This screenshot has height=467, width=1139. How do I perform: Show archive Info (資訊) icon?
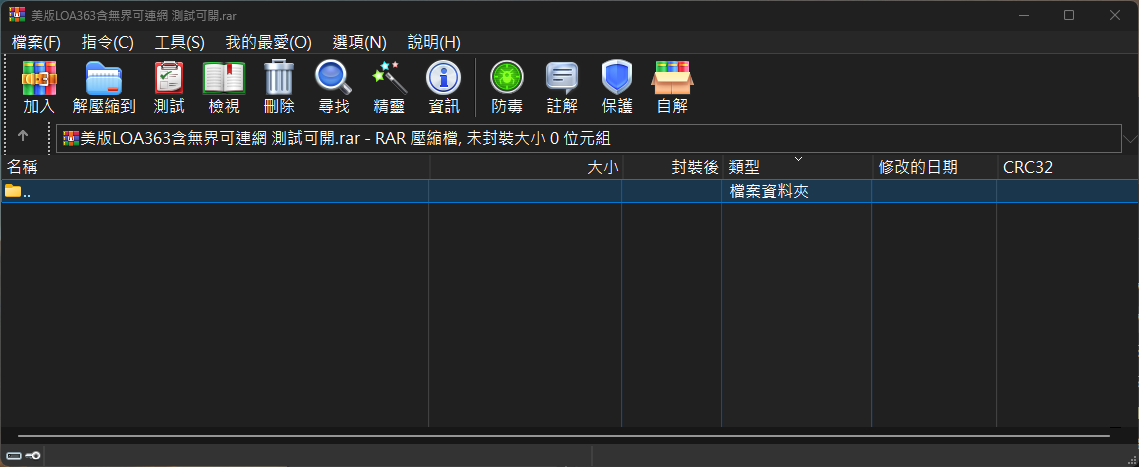(x=443, y=86)
